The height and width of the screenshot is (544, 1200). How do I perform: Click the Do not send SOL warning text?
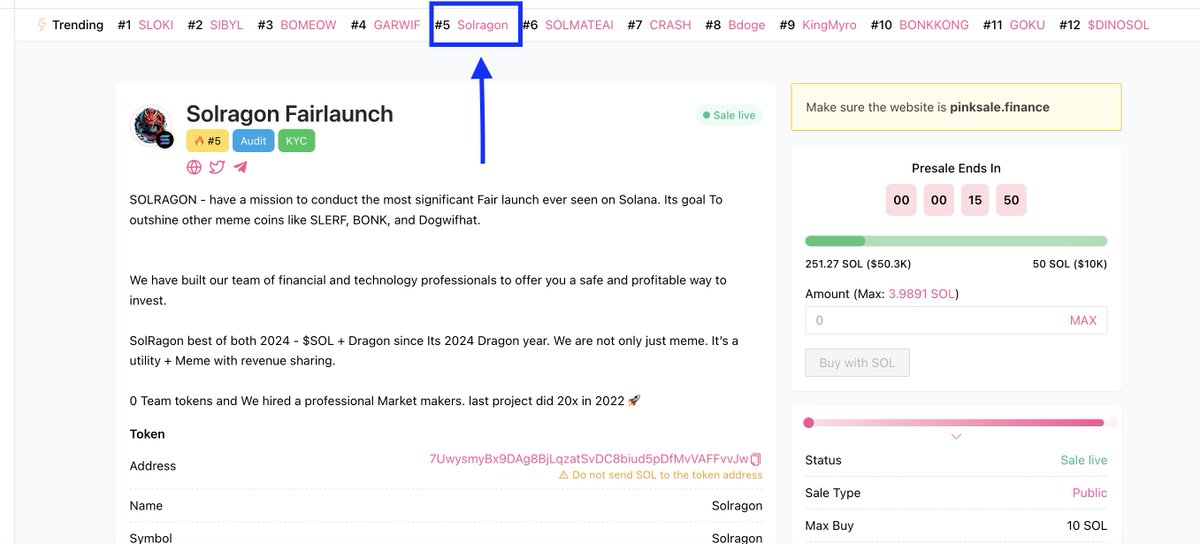(661, 475)
